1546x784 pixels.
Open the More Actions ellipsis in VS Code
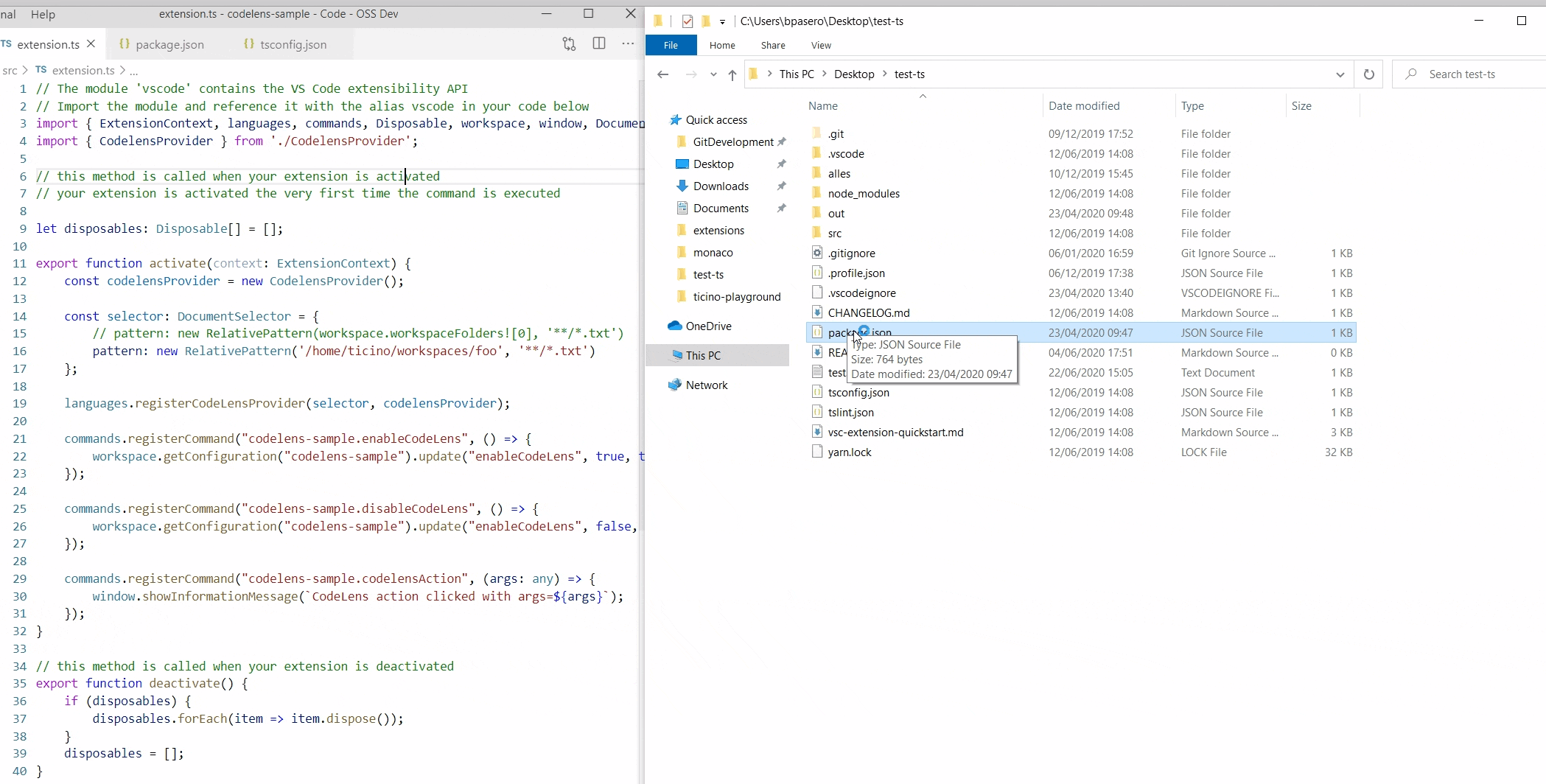[x=629, y=44]
